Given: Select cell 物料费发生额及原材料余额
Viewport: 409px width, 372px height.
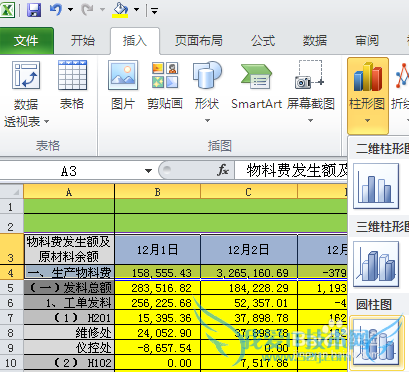Looking at the screenshot, I should coord(69,249).
